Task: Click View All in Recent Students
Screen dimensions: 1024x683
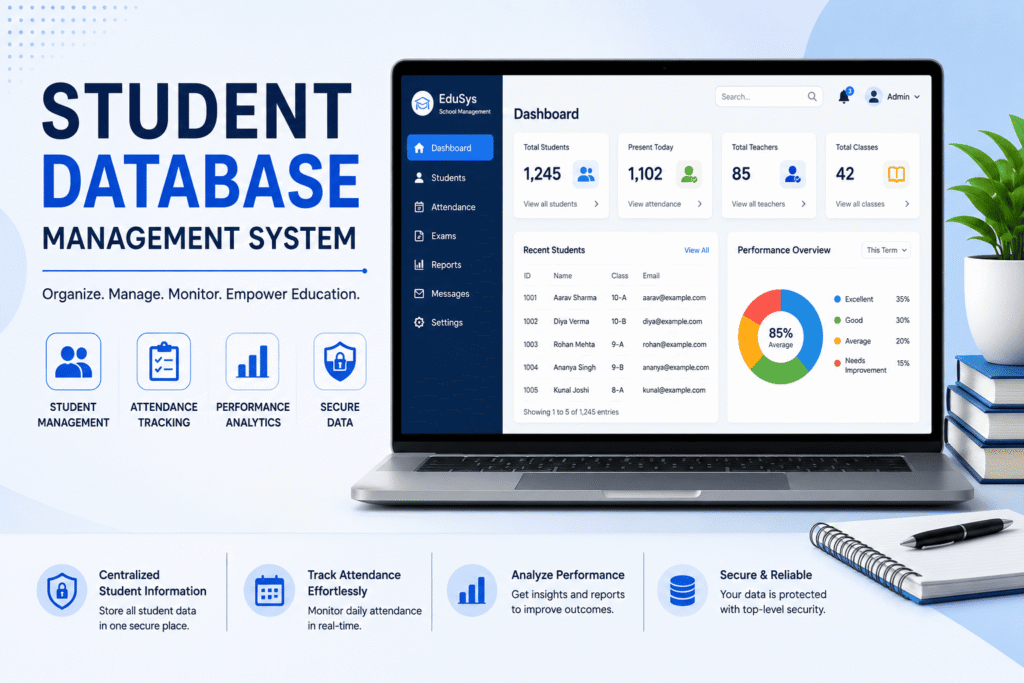Action: pyautogui.click(x=696, y=250)
